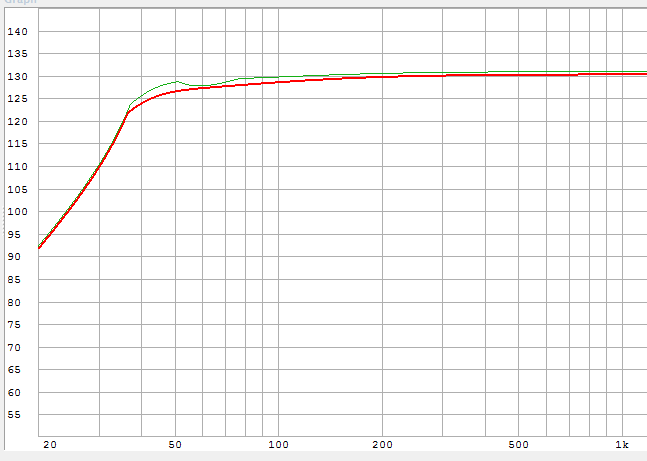The height and width of the screenshot is (461, 647).
Task: Click the 100 y-axis label
Action: 17,212
